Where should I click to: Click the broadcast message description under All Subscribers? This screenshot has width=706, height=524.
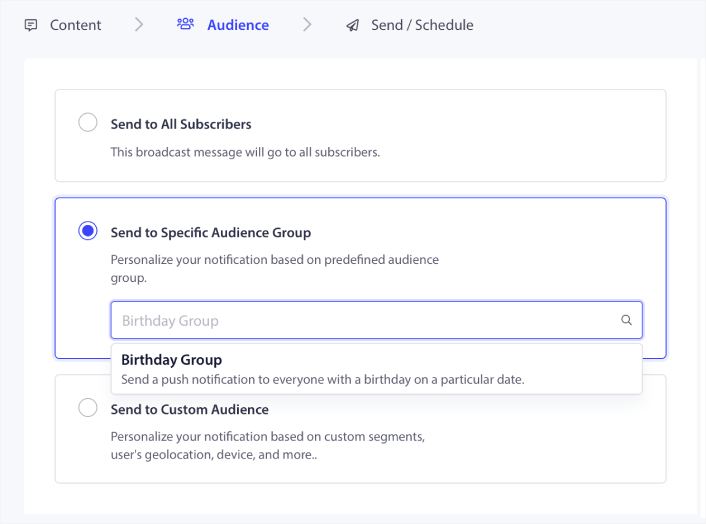(245, 152)
